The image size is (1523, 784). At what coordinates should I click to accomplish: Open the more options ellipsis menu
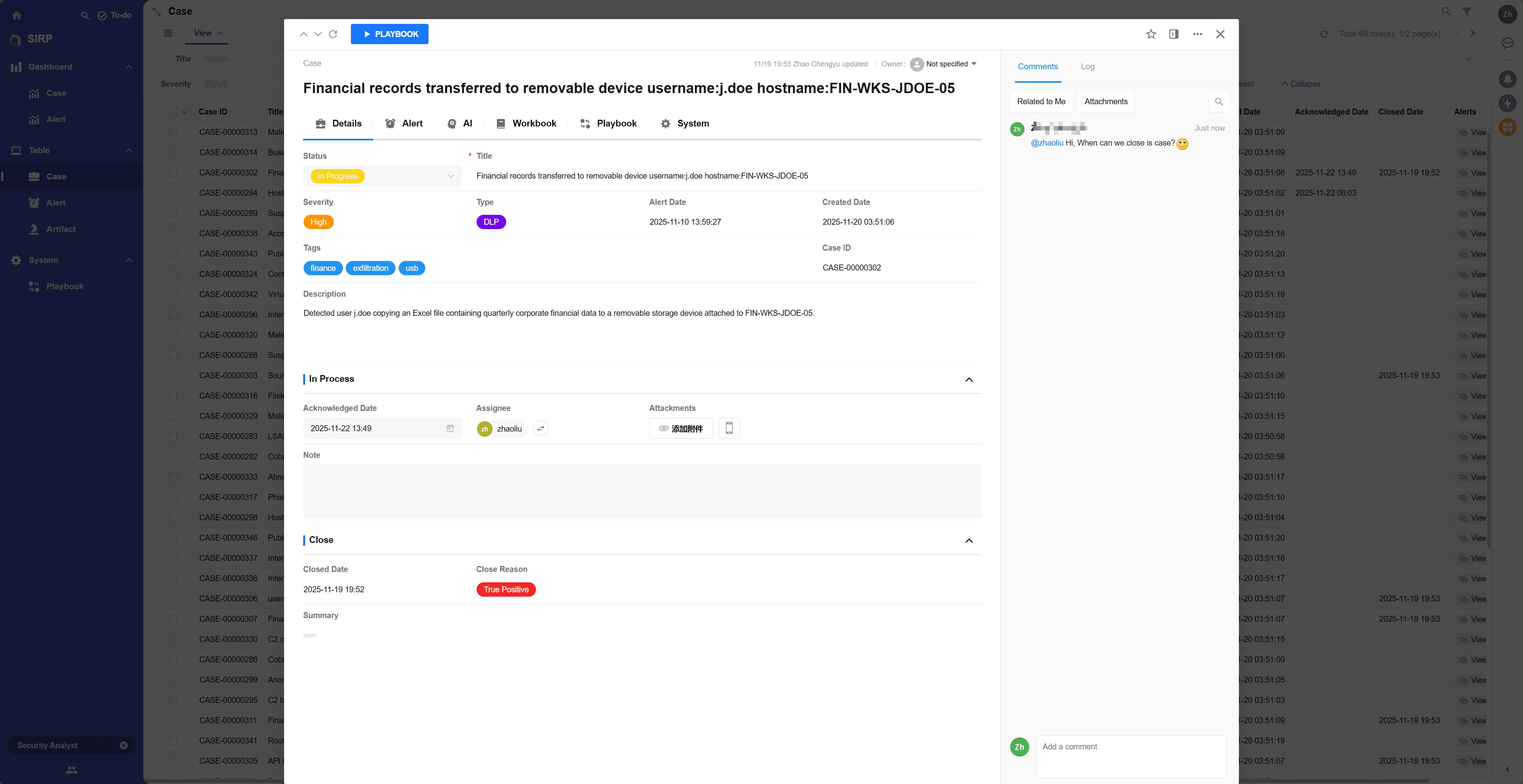click(x=1197, y=34)
